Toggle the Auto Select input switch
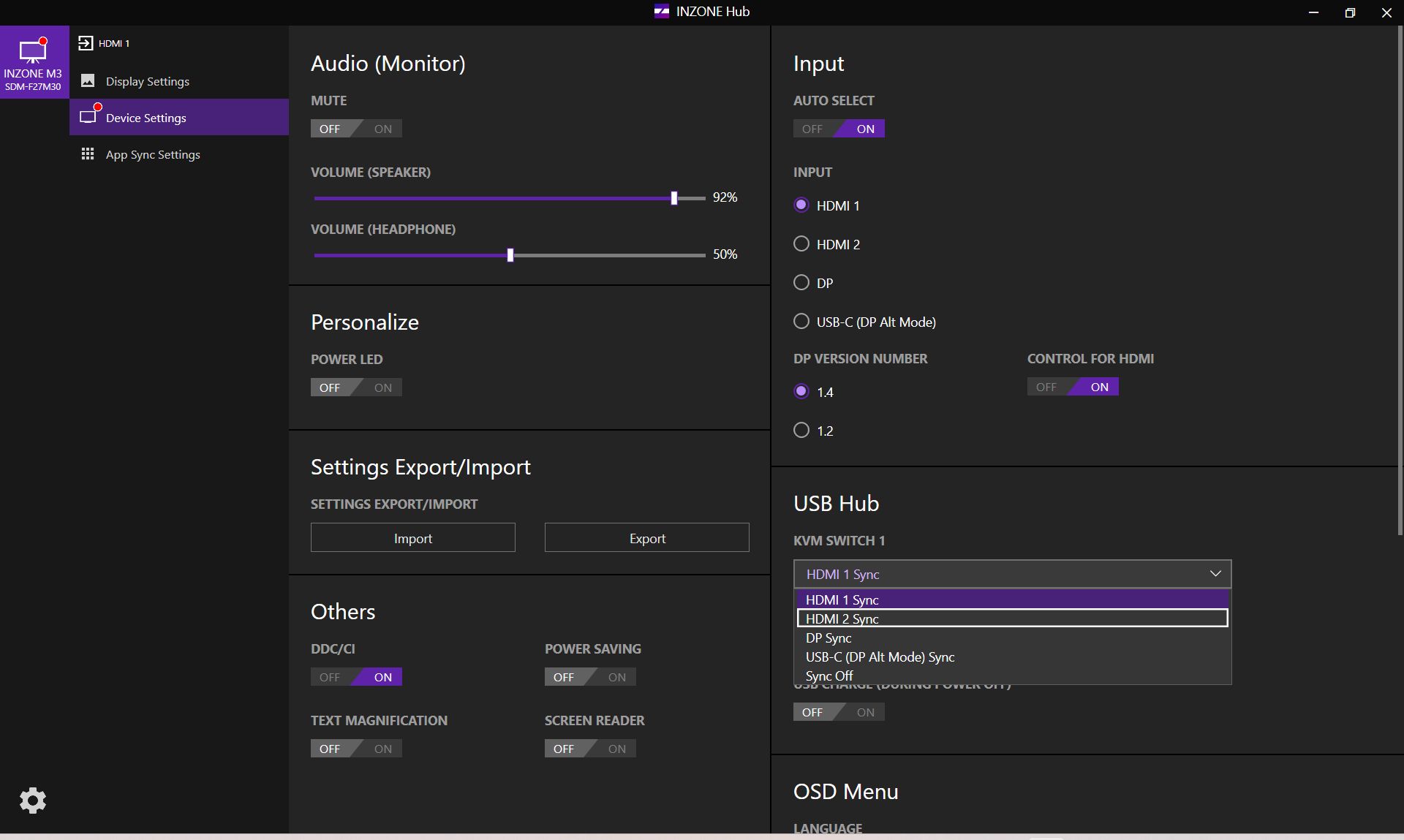This screenshot has height=840, width=1404. click(x=839, y=129)
